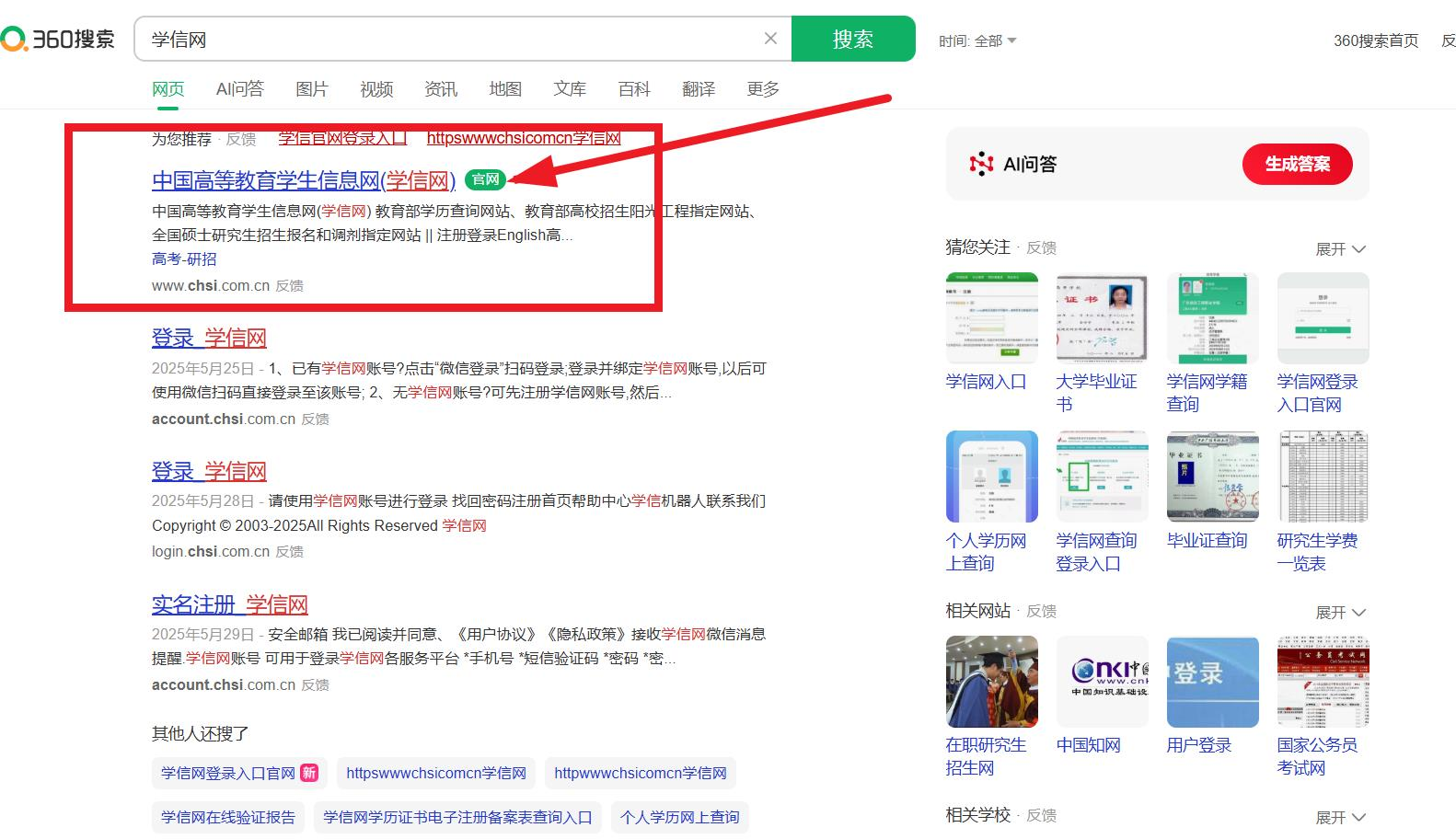Open the 学信网学籍查询 thumbnail
Screen dimensions: 1456x839
pyautogui.click(x=1213, y=318)
